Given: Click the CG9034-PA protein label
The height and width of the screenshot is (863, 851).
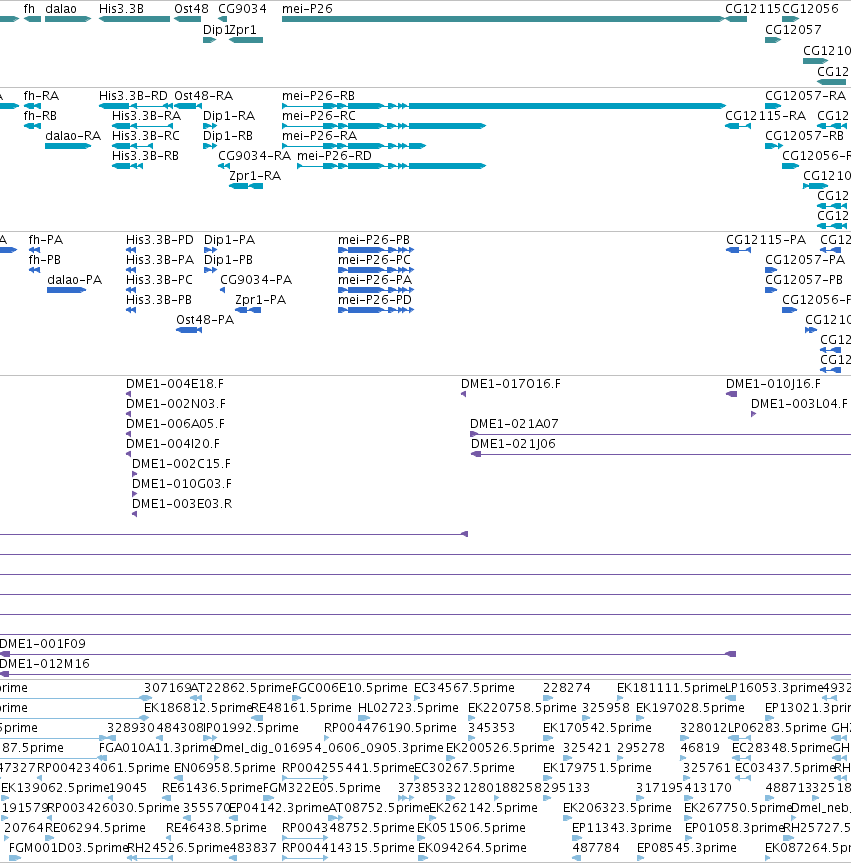Looking at the screenshot, I should 256,280.
